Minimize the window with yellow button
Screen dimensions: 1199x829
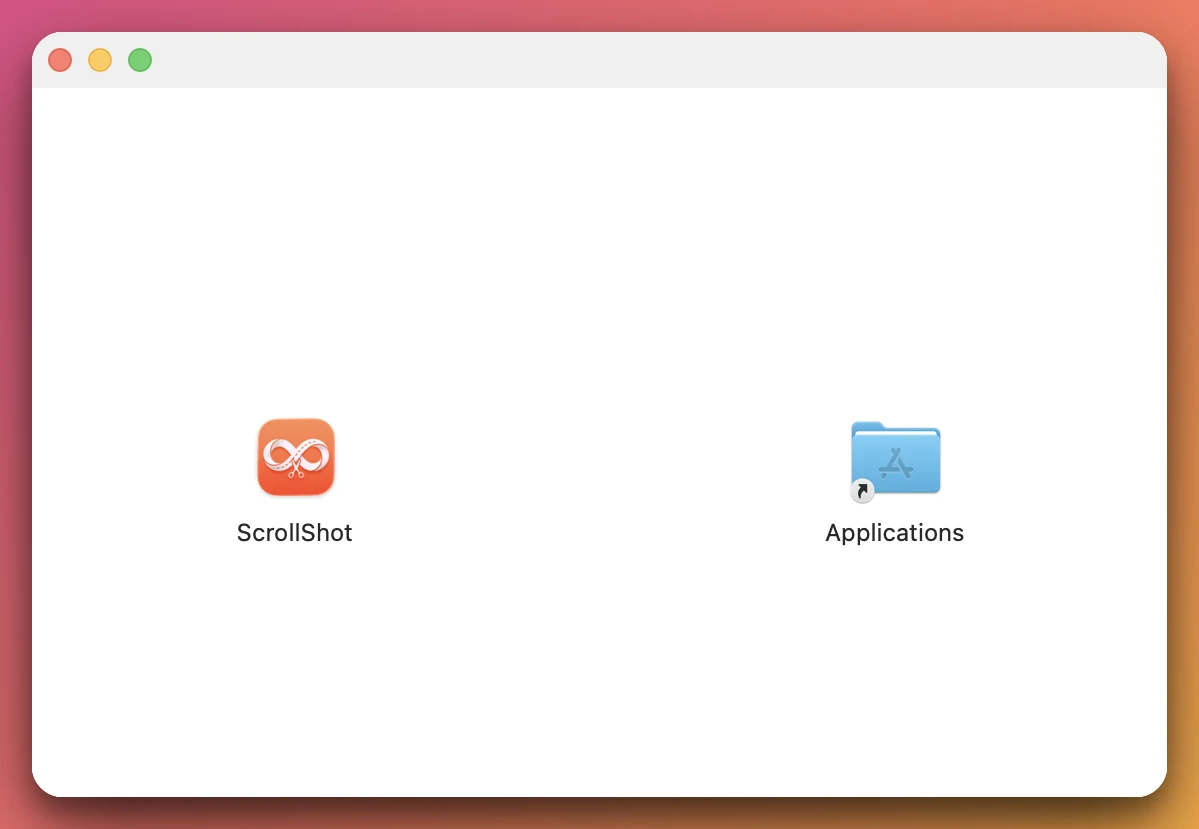pyautogui.click(x=100, y=60)
